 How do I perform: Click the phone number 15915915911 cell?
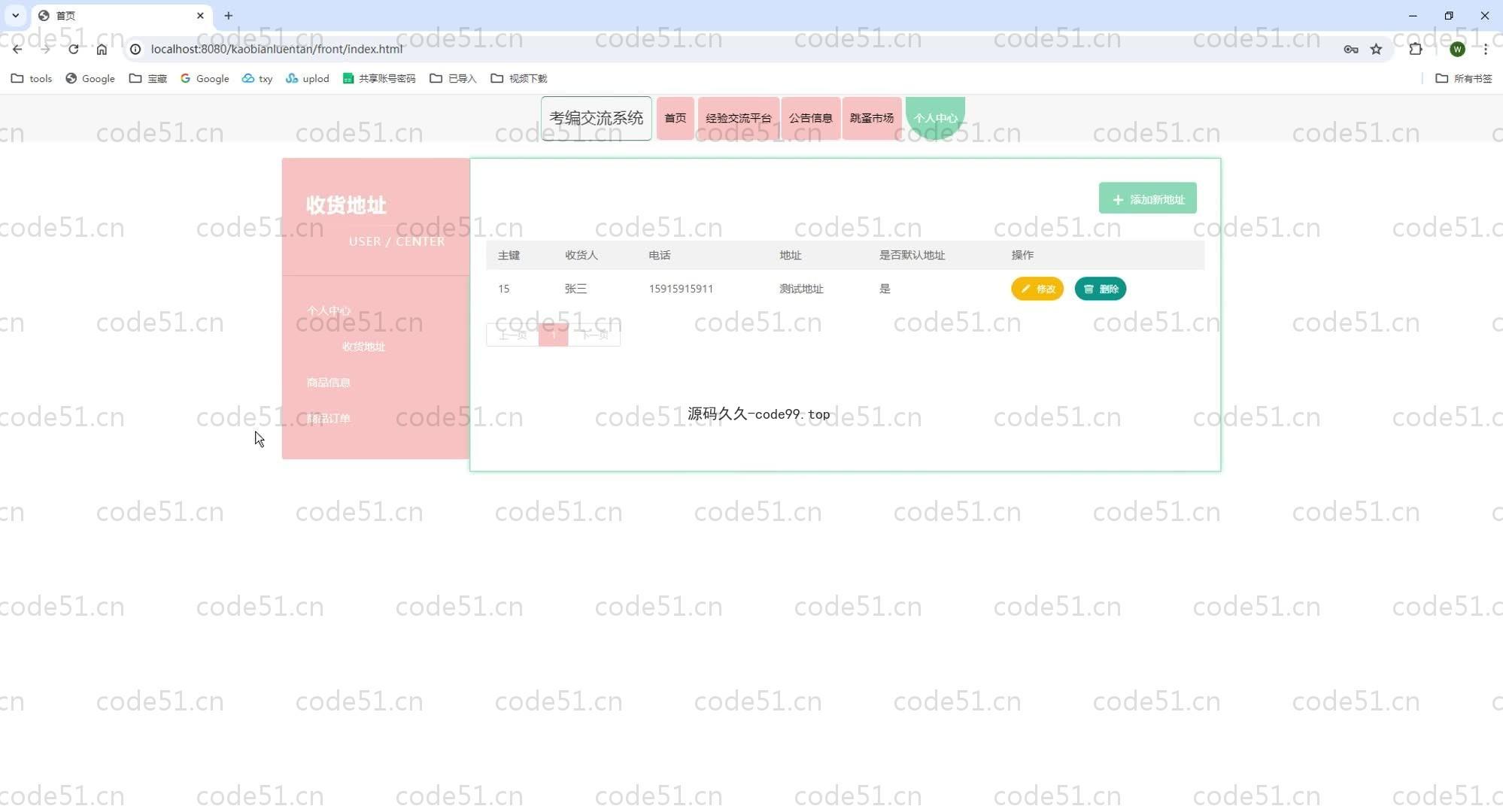click(x=681, y=289)
